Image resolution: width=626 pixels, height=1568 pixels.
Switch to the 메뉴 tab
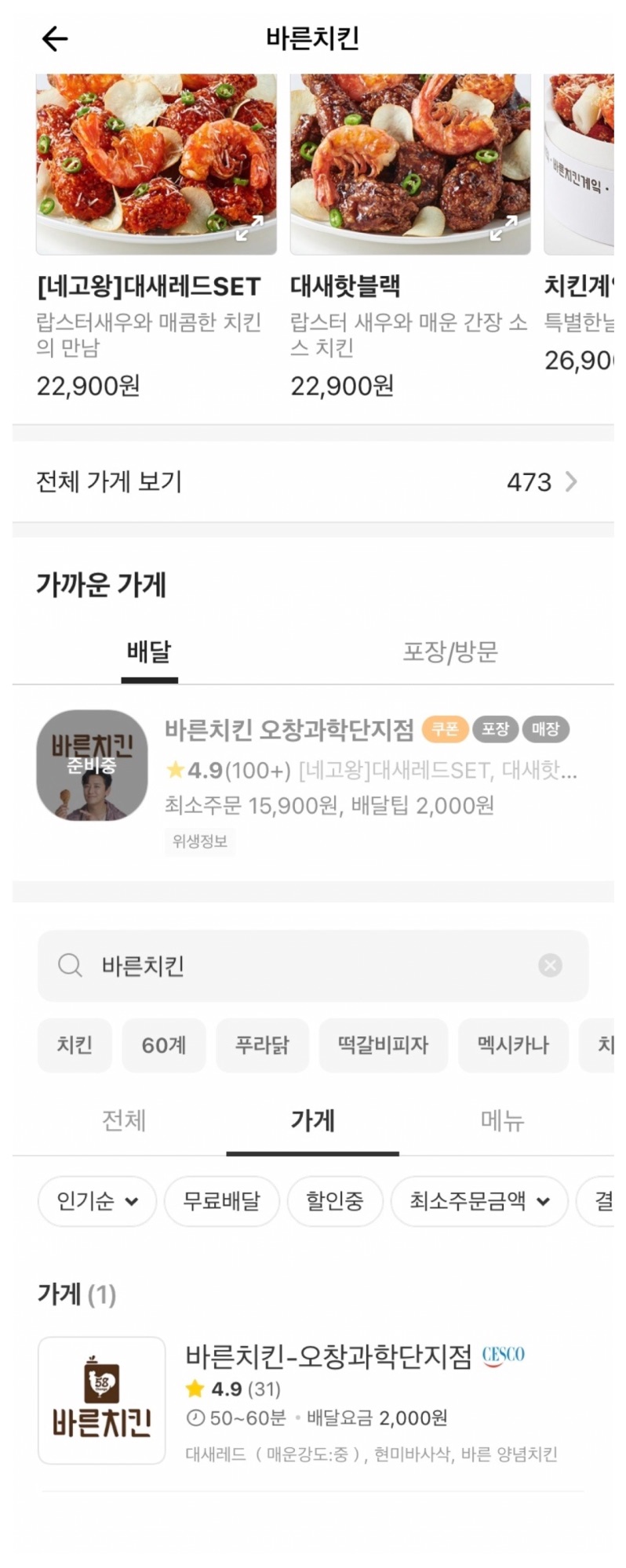pos(502,1121)
